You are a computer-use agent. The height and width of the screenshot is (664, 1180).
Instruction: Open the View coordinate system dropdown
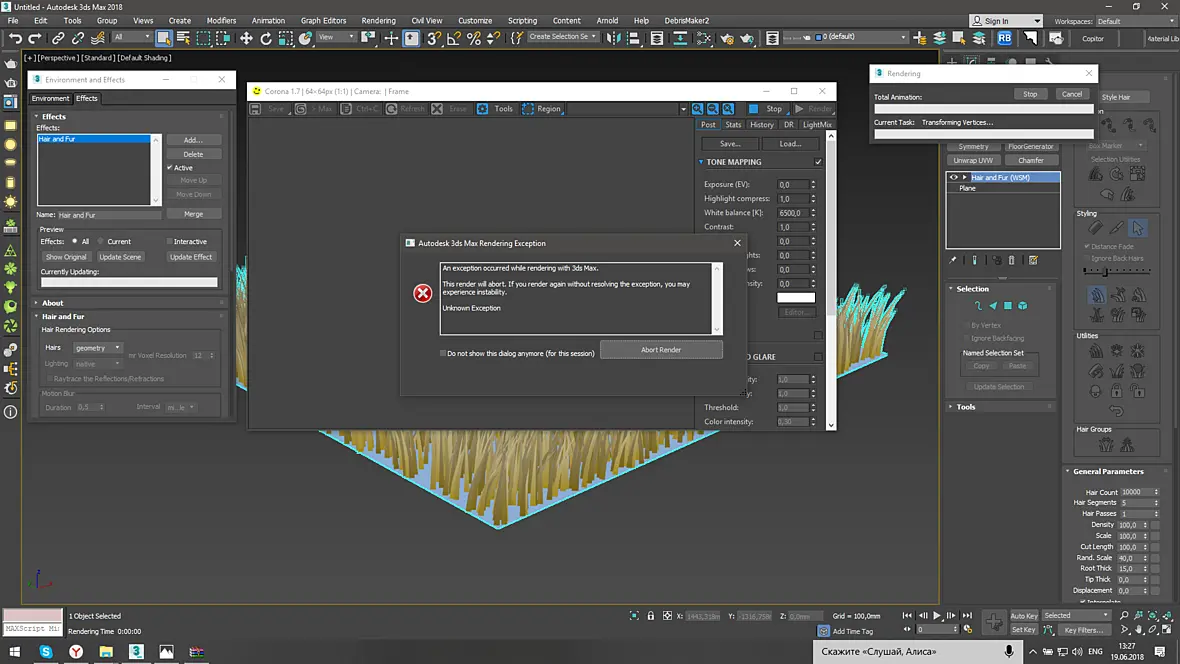coord(336,38)
